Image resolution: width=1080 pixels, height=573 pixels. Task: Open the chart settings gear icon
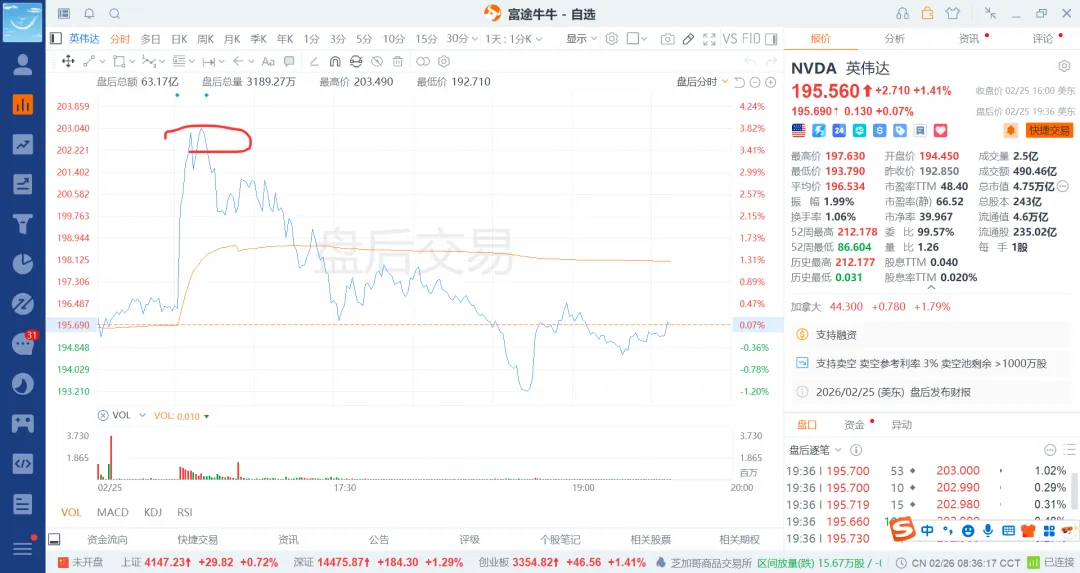pyautogui.click(x=612, y=39)
